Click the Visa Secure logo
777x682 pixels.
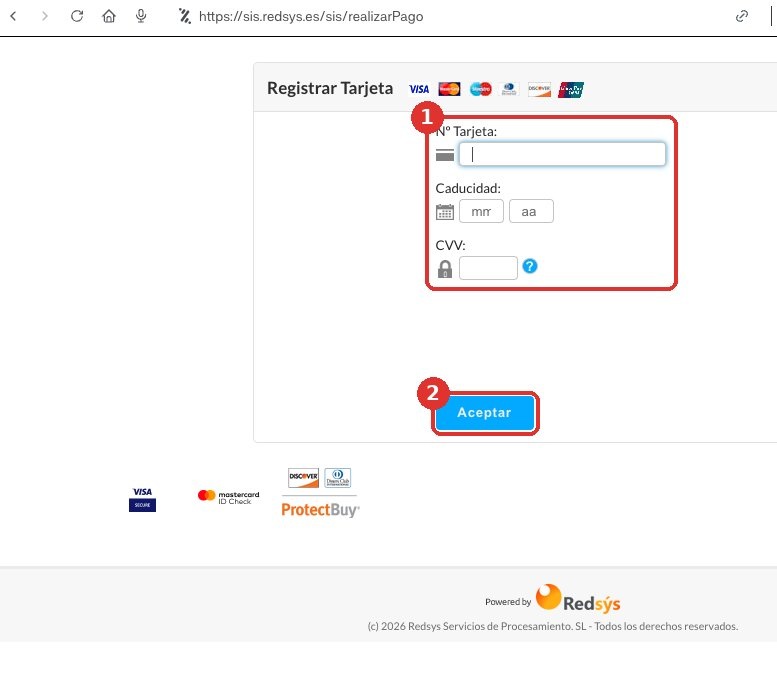(142, 499)
